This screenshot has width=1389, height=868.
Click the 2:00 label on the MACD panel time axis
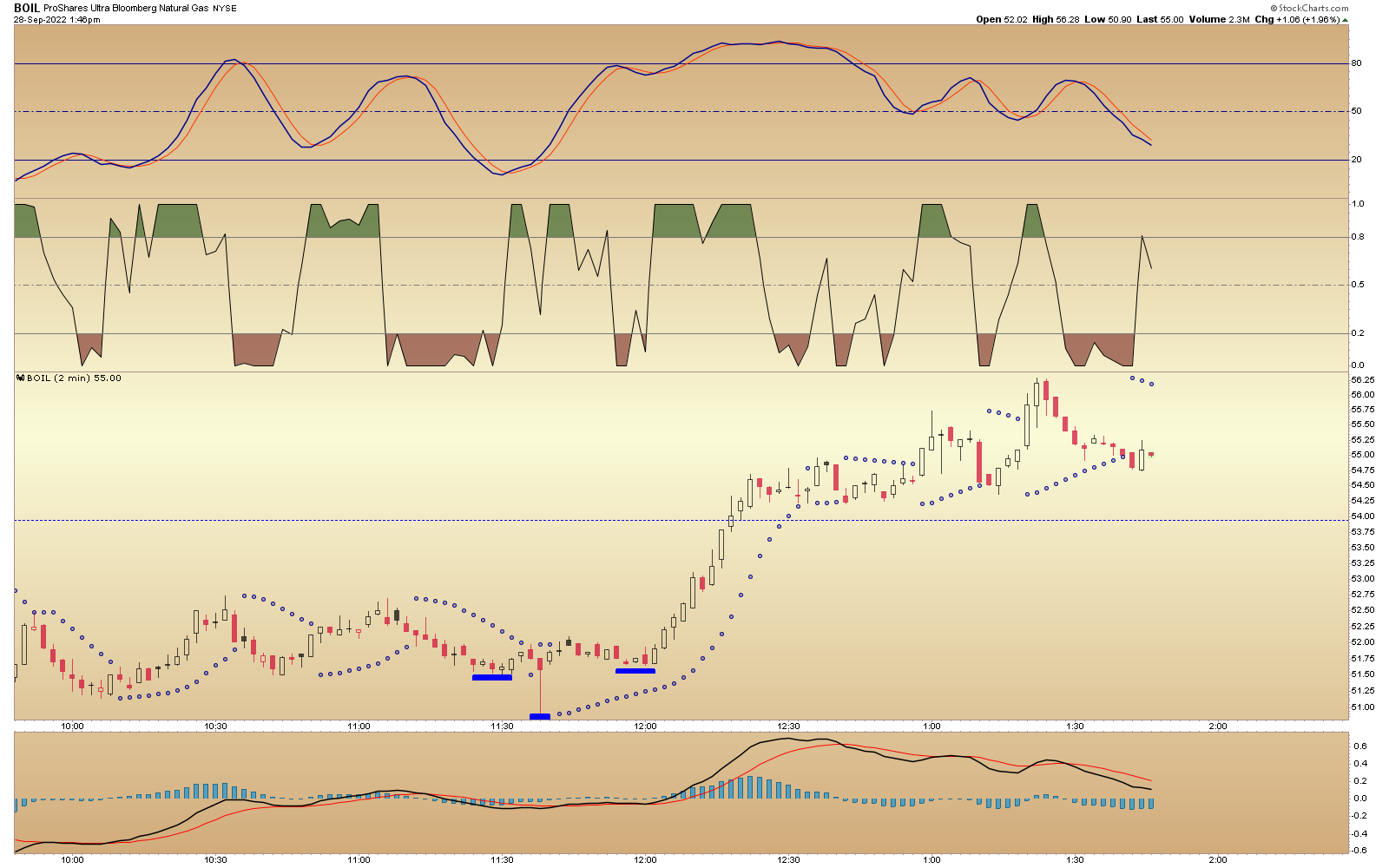click(x=1218, y=860)
